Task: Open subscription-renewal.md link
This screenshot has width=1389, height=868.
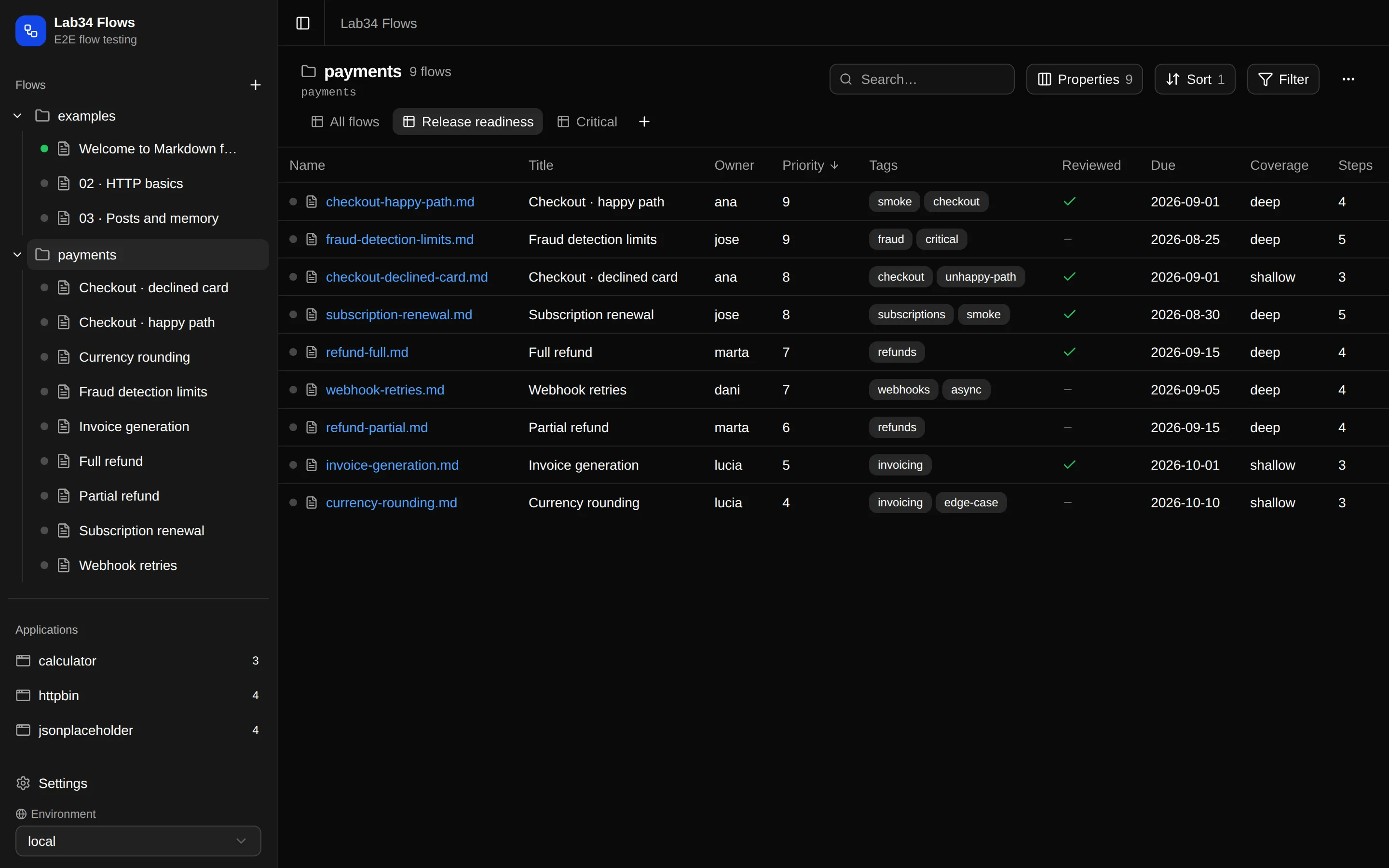Action: click(x=399, y=314)
